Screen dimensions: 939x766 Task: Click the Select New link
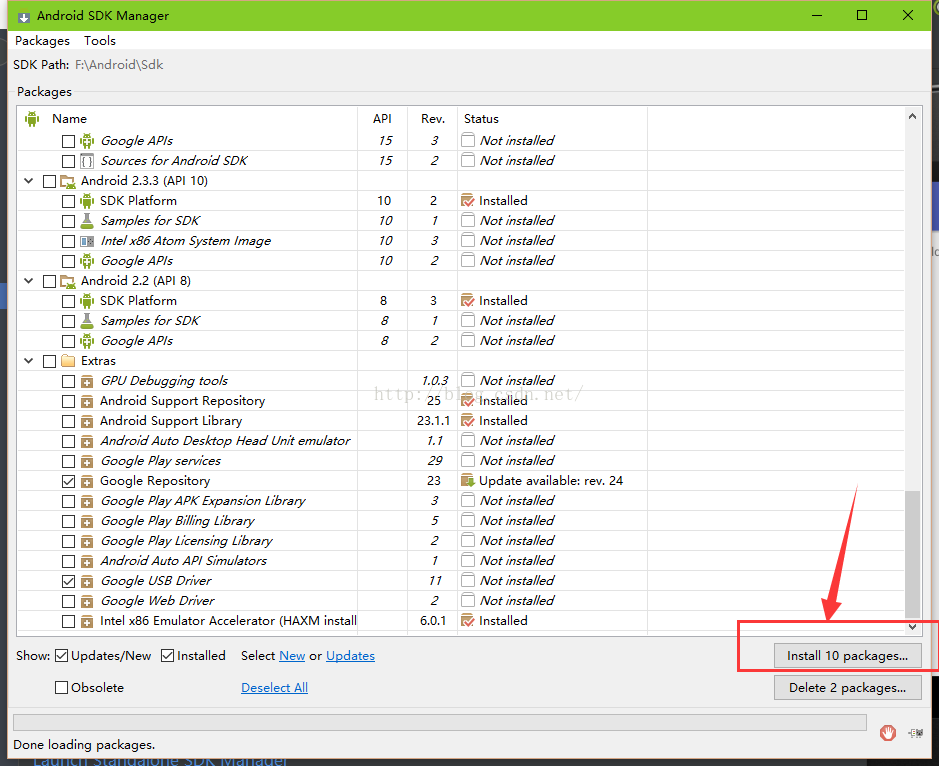pyautogui.click(x=292, y=656)
